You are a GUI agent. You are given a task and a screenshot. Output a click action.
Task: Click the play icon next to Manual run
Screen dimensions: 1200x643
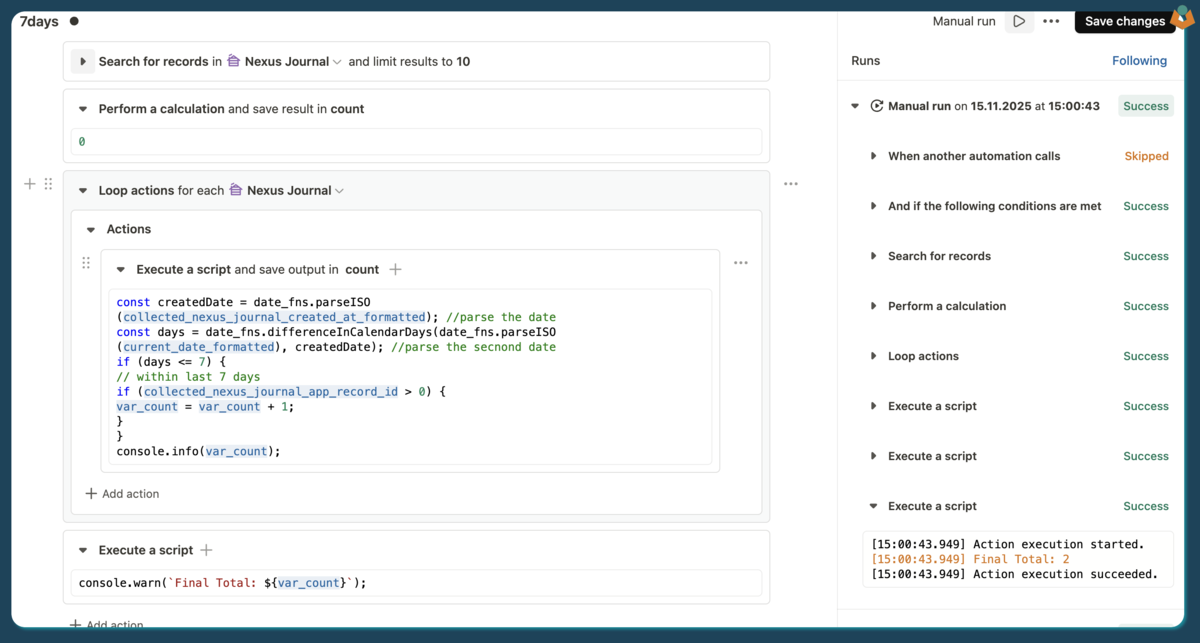tap(1019, 21)
